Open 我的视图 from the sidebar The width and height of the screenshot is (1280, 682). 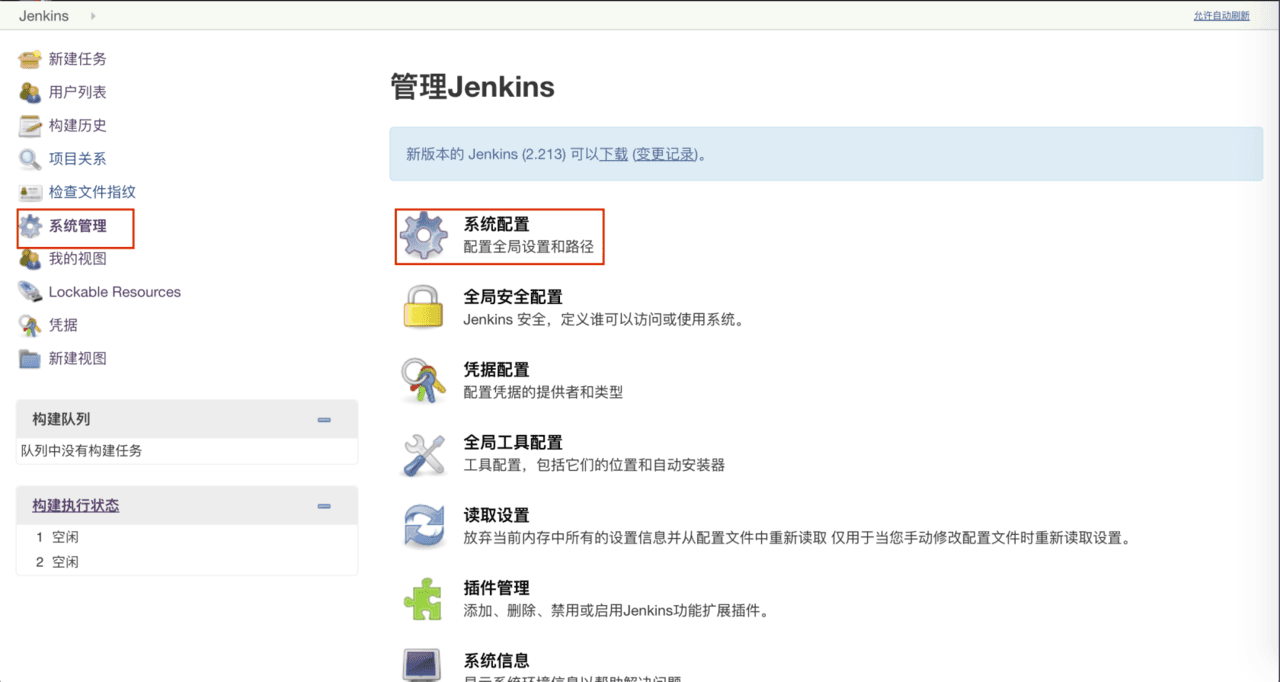(x=78, y=259)
